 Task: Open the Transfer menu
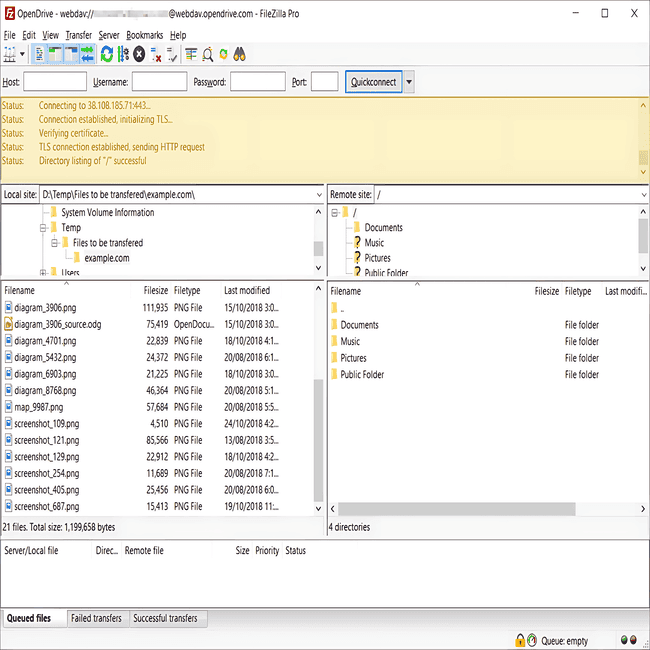pos(78,35)
